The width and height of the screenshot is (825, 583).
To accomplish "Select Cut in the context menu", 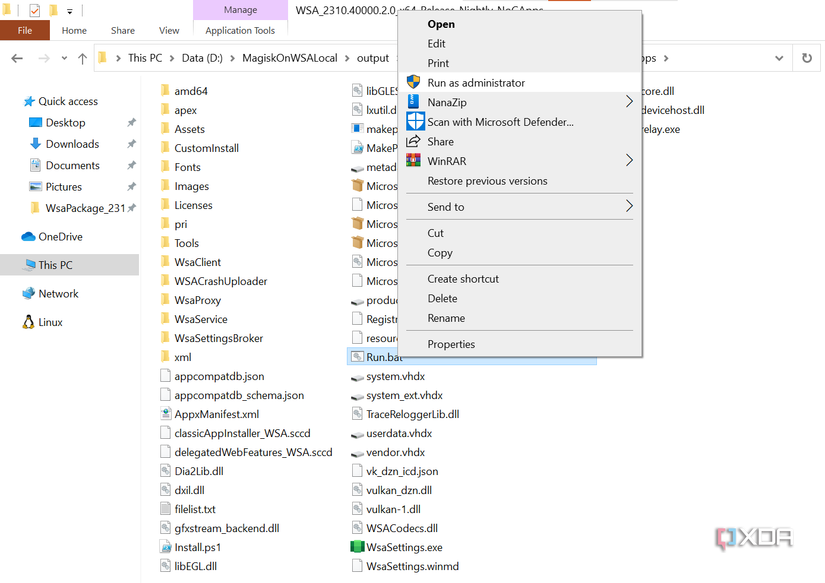I will 435,233.
